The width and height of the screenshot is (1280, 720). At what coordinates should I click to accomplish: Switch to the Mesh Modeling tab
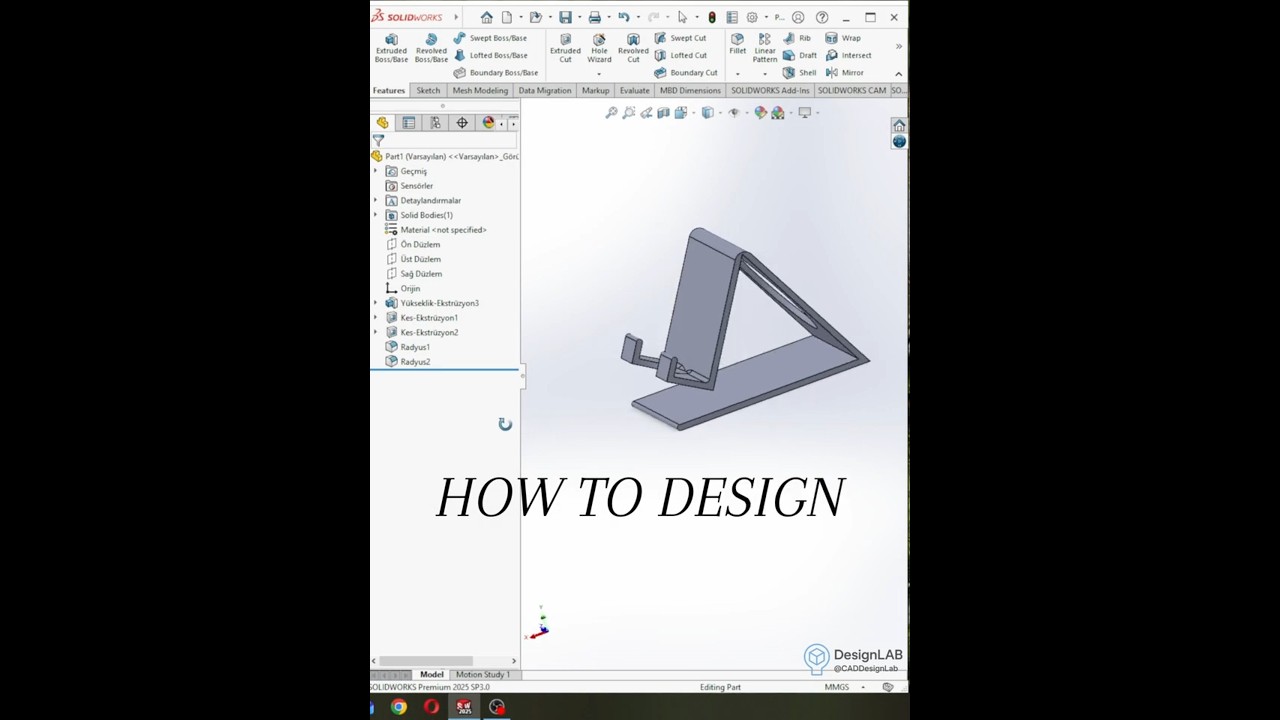point(480,90)
